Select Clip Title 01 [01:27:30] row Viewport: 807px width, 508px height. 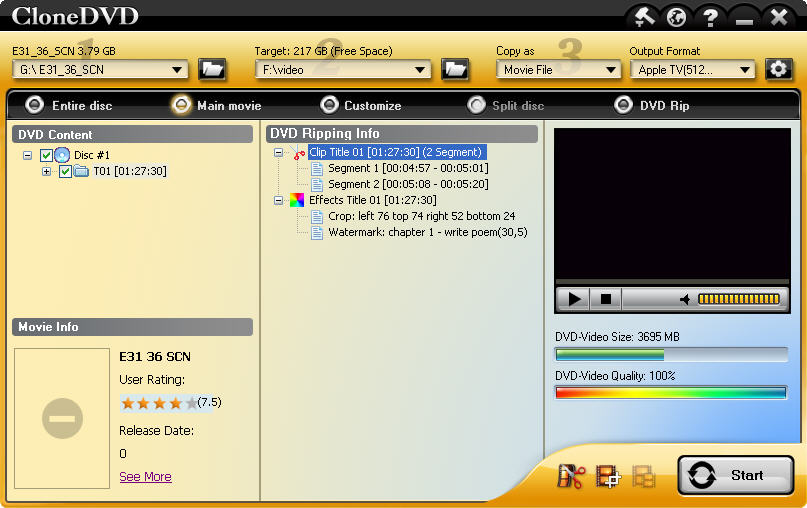click(395, 152)
